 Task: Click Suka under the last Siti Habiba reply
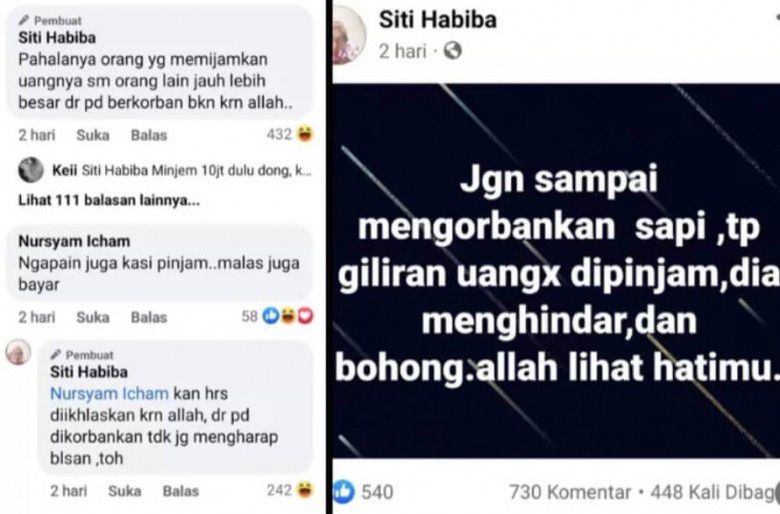(124, 491)
